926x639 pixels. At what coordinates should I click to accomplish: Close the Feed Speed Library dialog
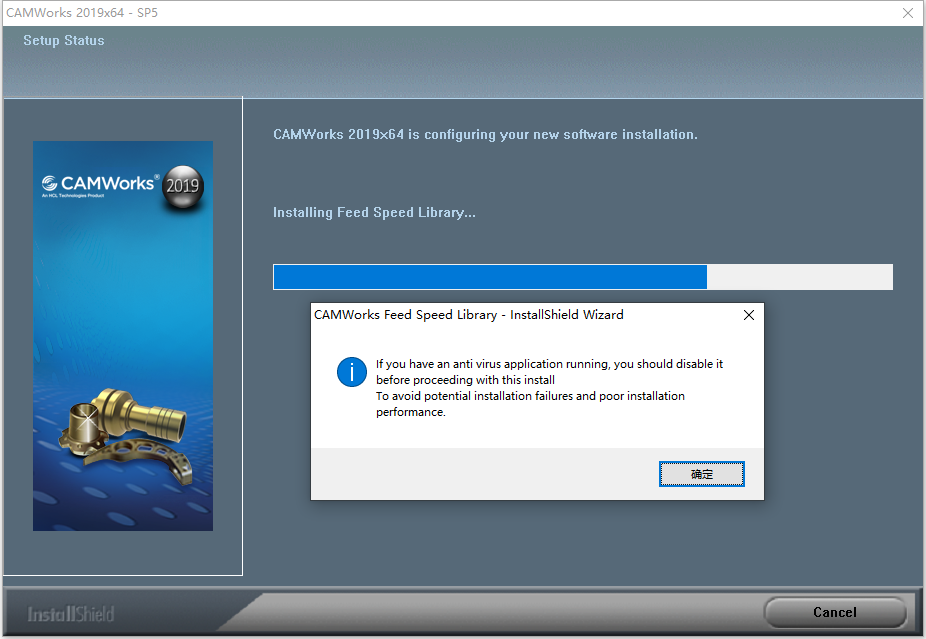pyautogui.click(x=749, y=315)
